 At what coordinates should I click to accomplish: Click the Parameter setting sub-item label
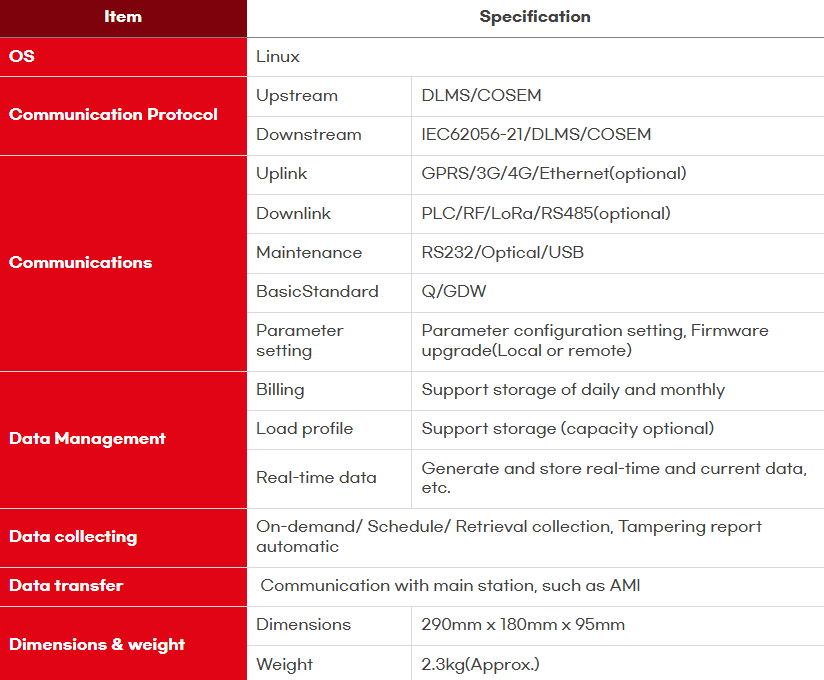300,341
